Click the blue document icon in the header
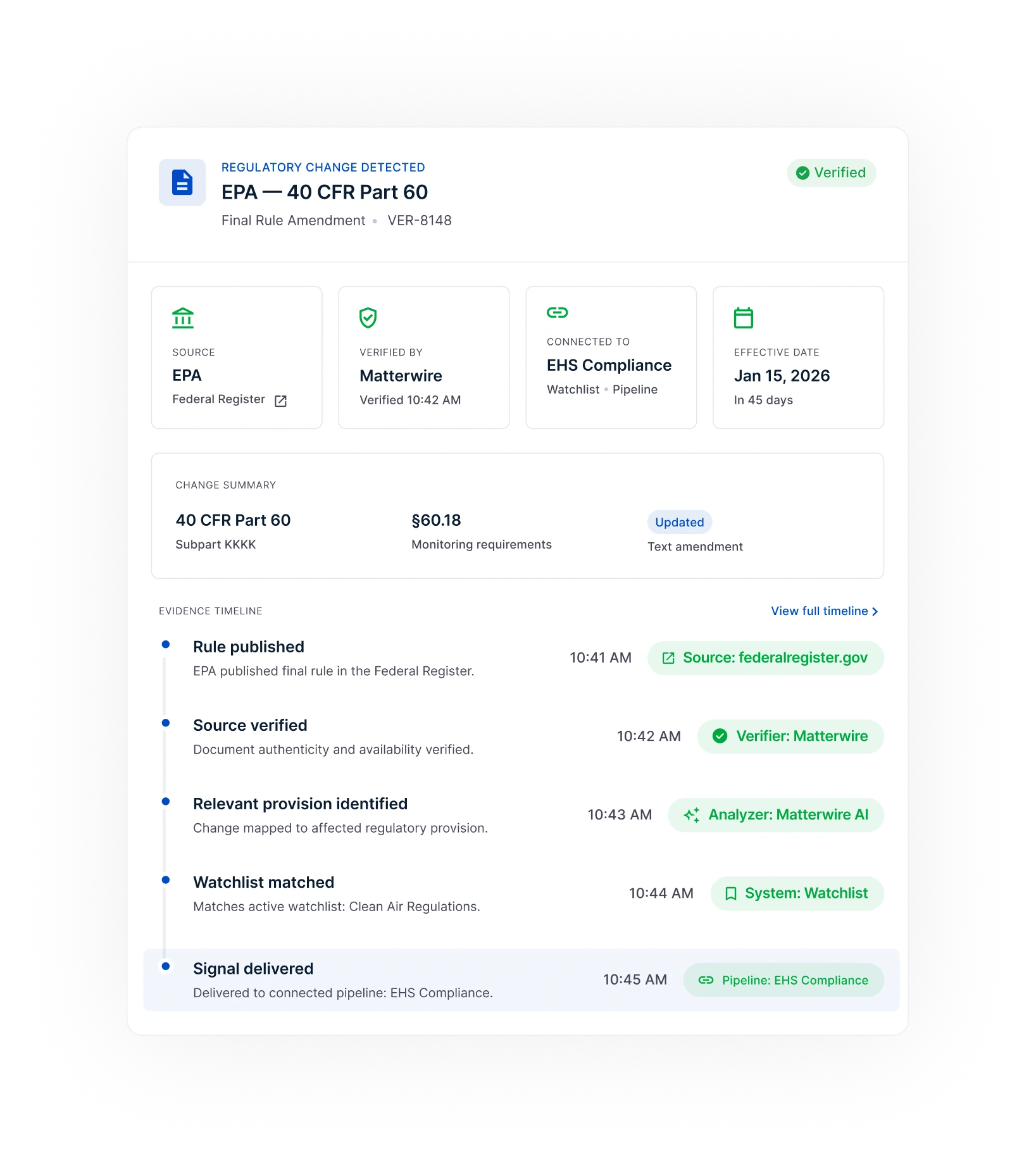Screen dimensions: 1036x1163 pyautogui.click(x=182, y=182)
